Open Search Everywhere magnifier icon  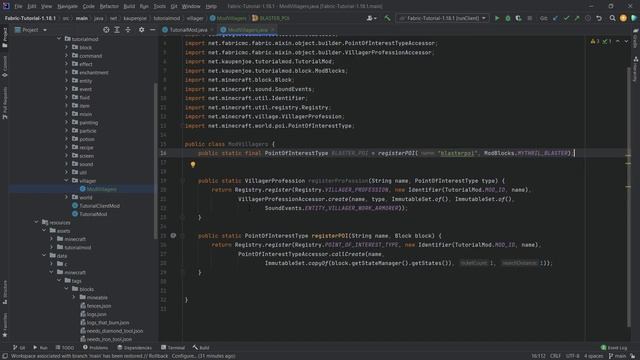(612, 18)
